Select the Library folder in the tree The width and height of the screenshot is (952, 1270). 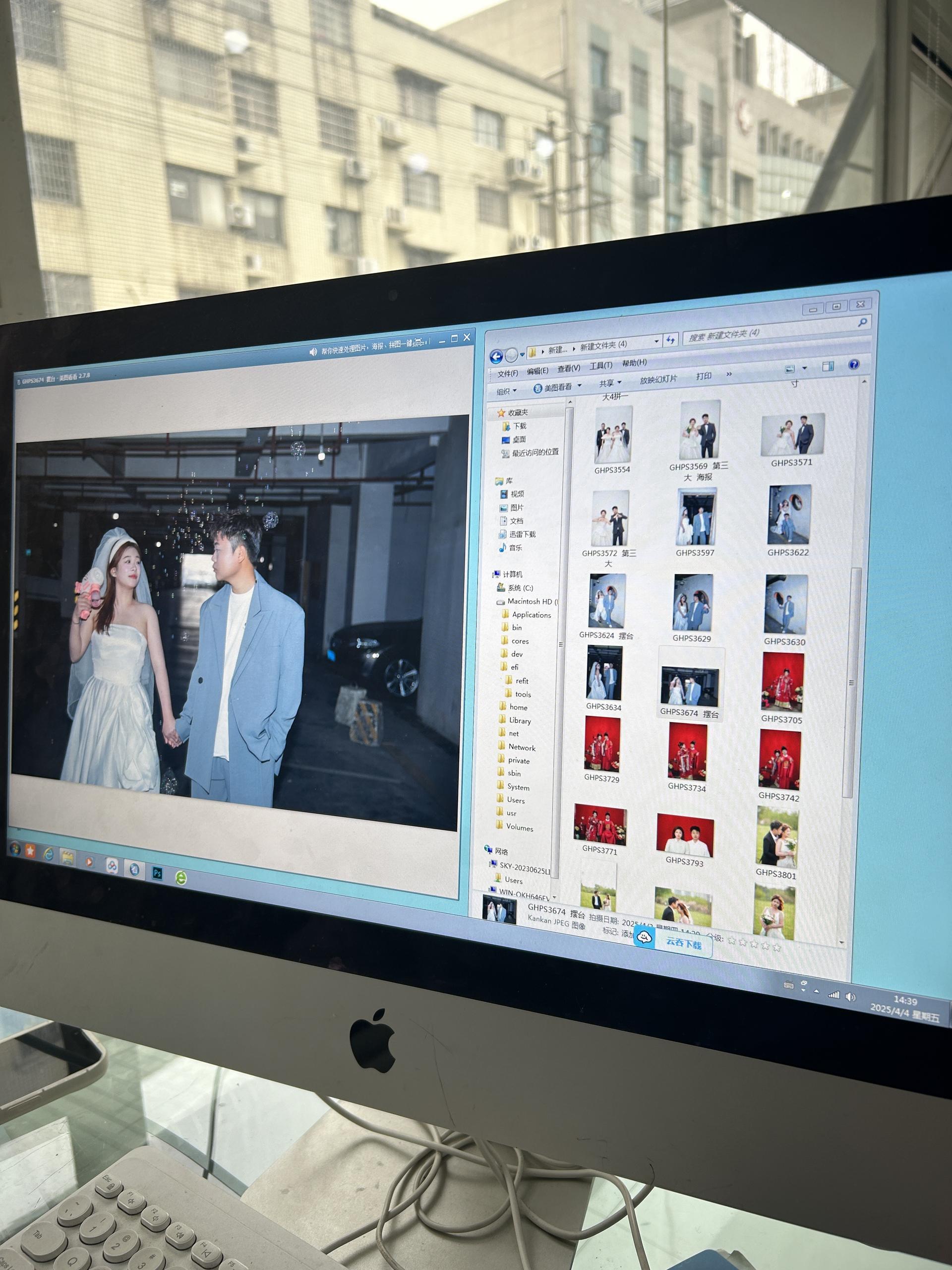[514, 720]
